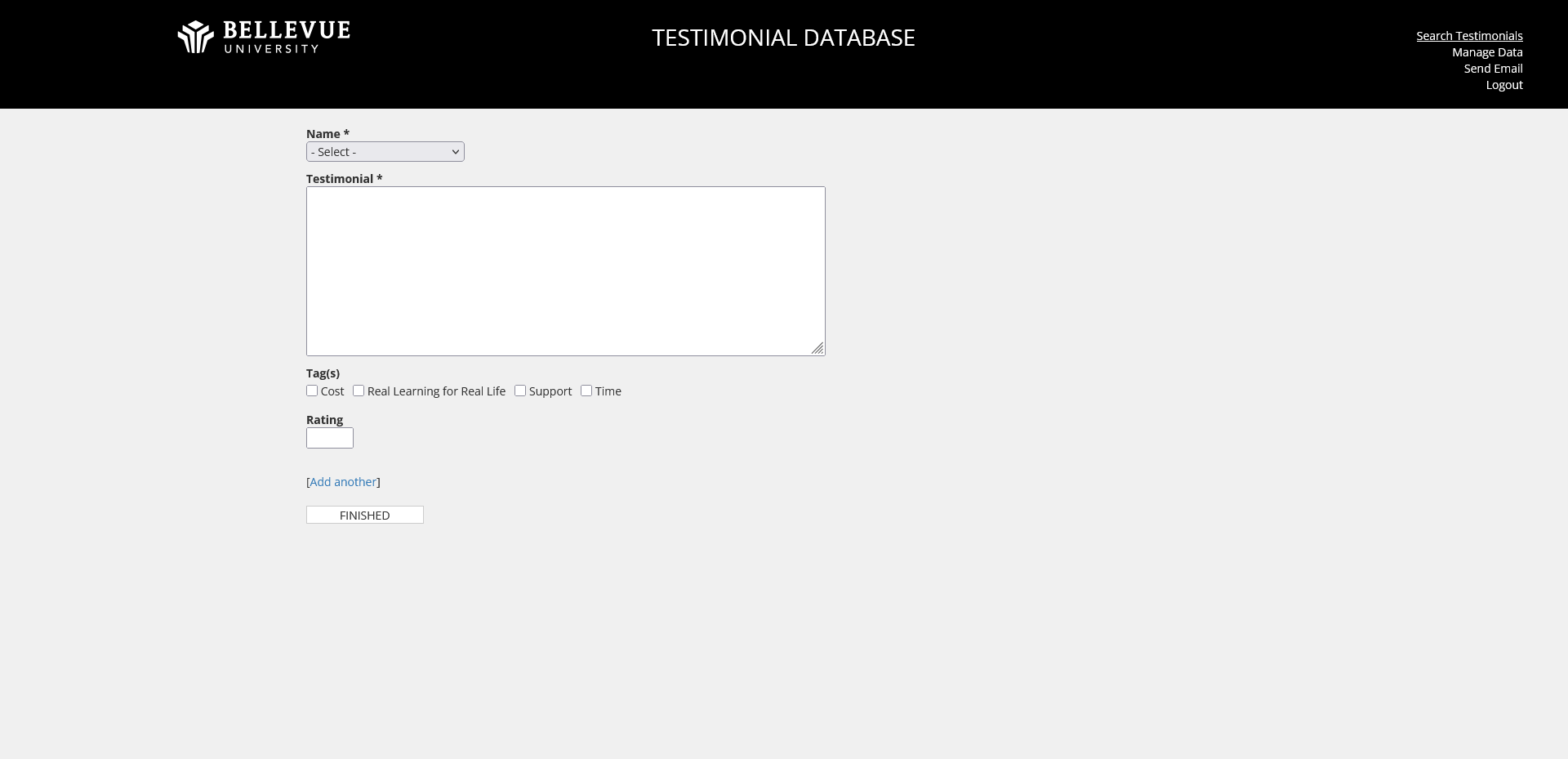Click the textarea resize handle
1568x759 pixels.
819,348
